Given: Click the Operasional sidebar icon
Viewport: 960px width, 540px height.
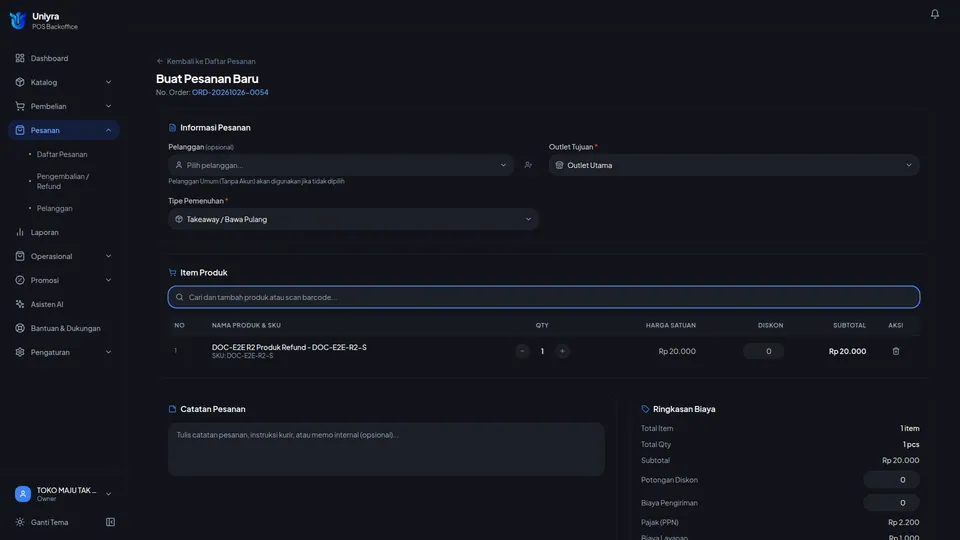Looking at the screenshot, I should click(x=20, y=256).
